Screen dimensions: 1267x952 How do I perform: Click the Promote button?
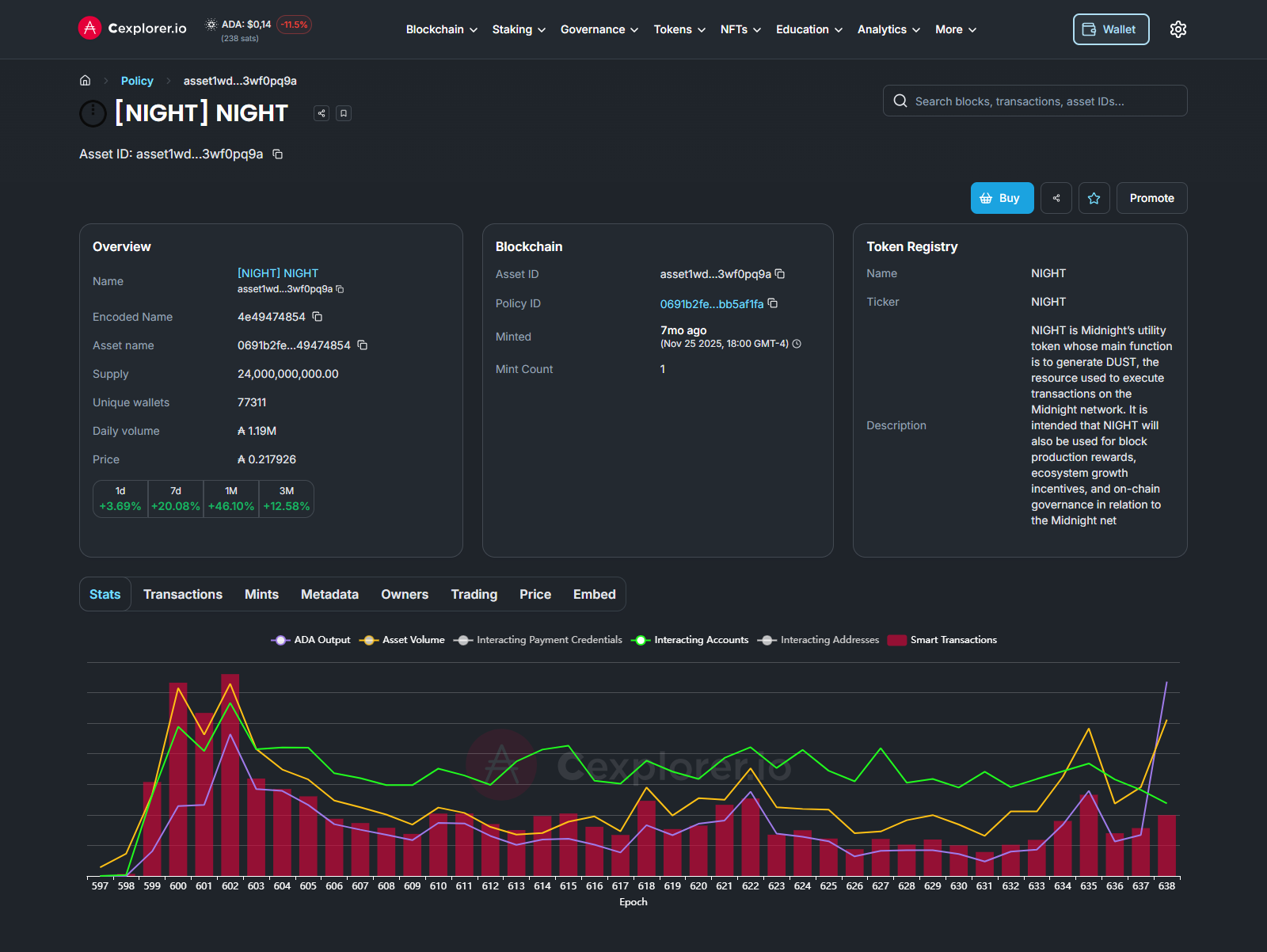1152,198
